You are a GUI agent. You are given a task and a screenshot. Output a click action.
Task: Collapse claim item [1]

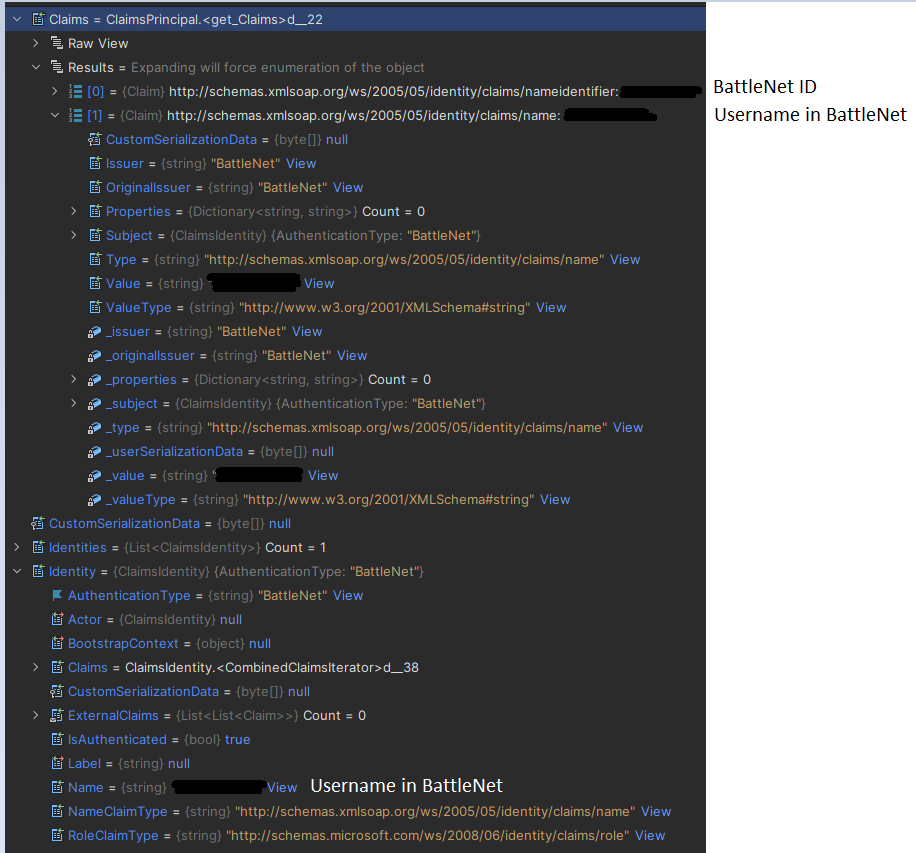53,115
